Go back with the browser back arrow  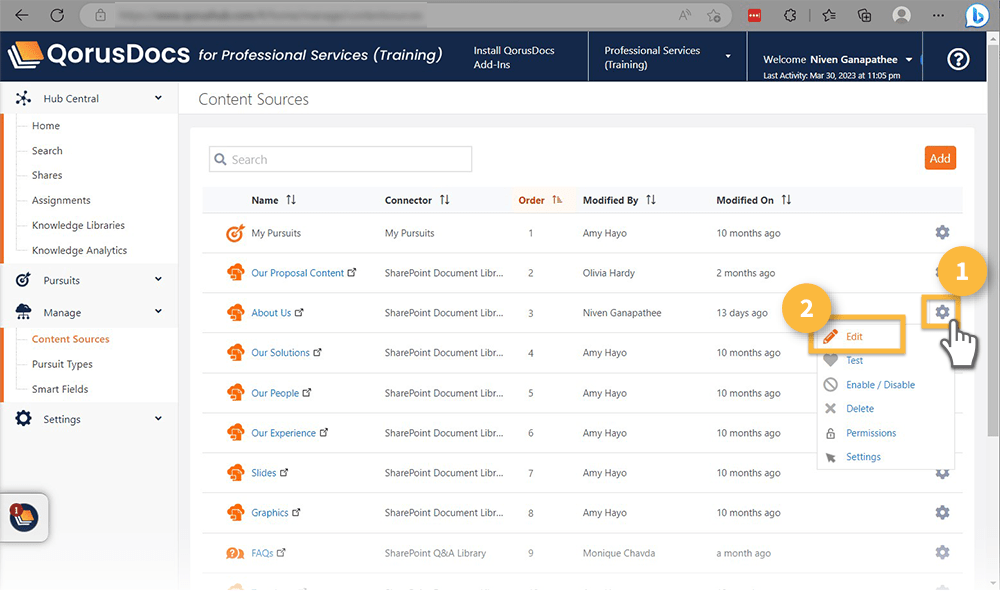(22, 15)
